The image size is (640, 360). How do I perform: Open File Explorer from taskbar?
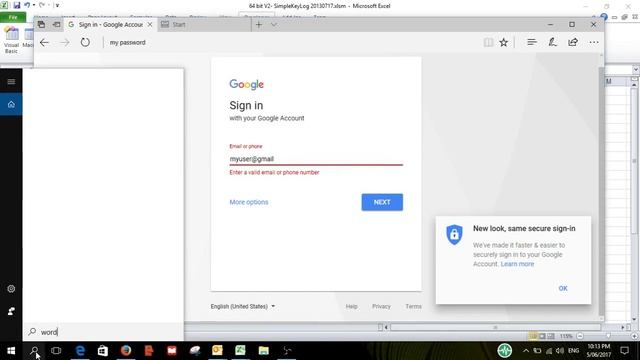pyautogui.click(x=263, y=351)
